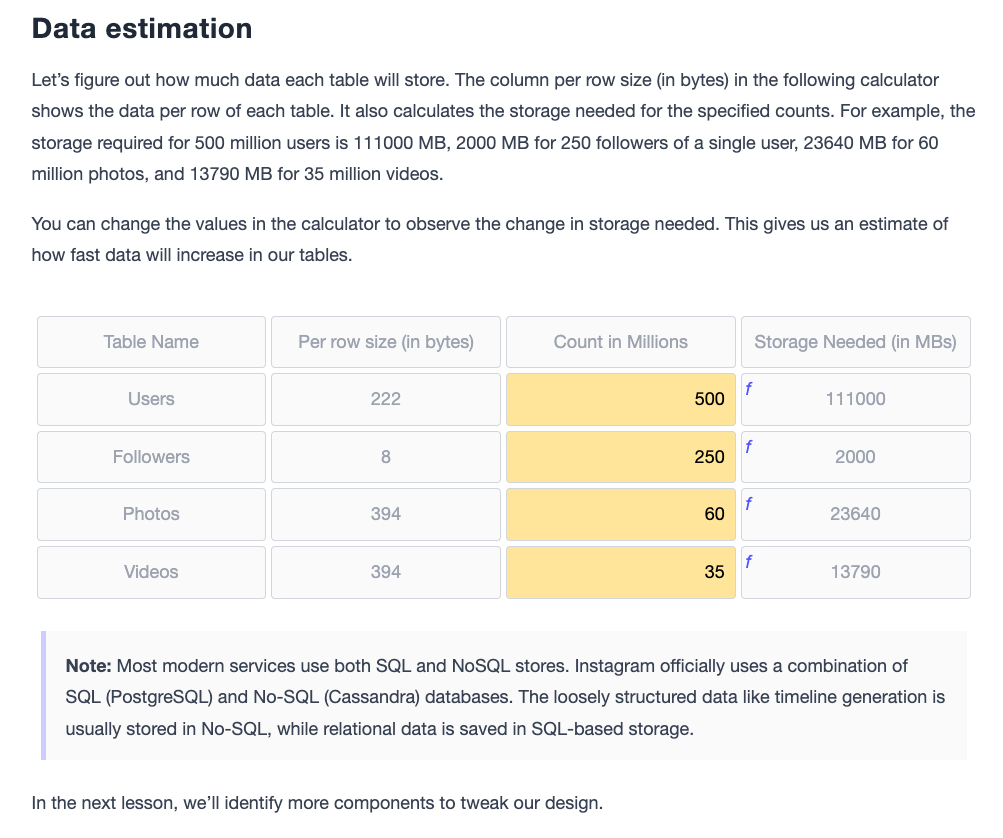
Task: Click the Photos row 394 size cell
Action: point(386,514)
